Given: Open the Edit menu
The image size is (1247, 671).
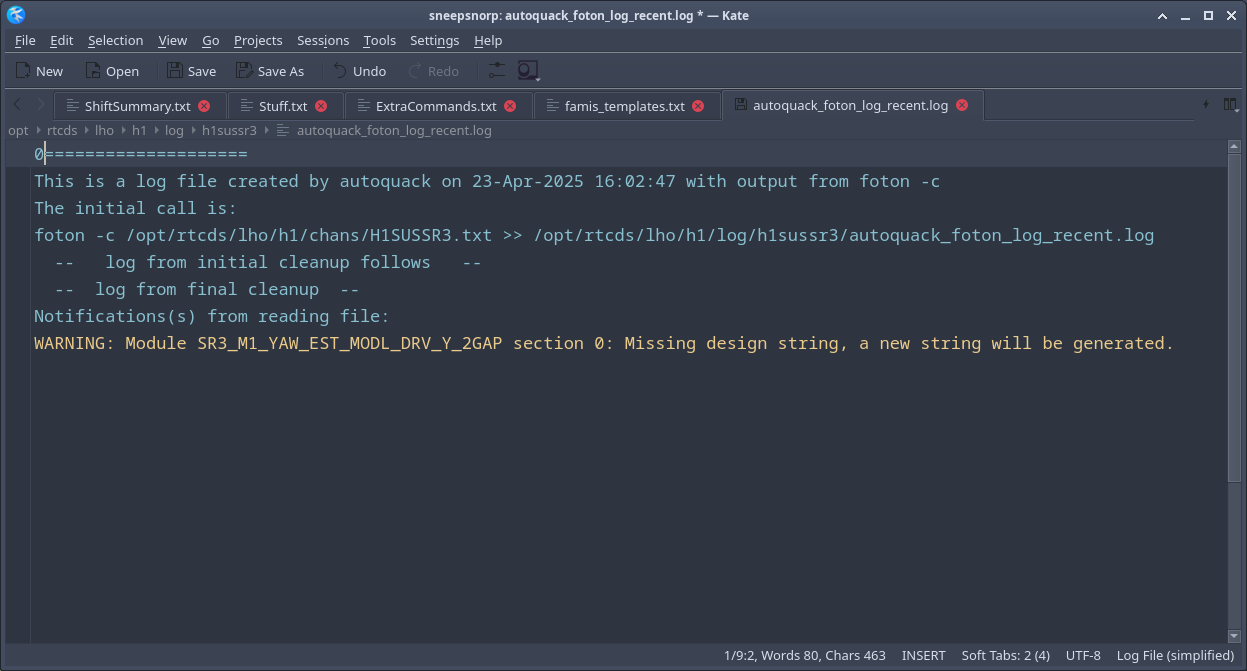Looking at the screenshot, I should click(62, 40).
